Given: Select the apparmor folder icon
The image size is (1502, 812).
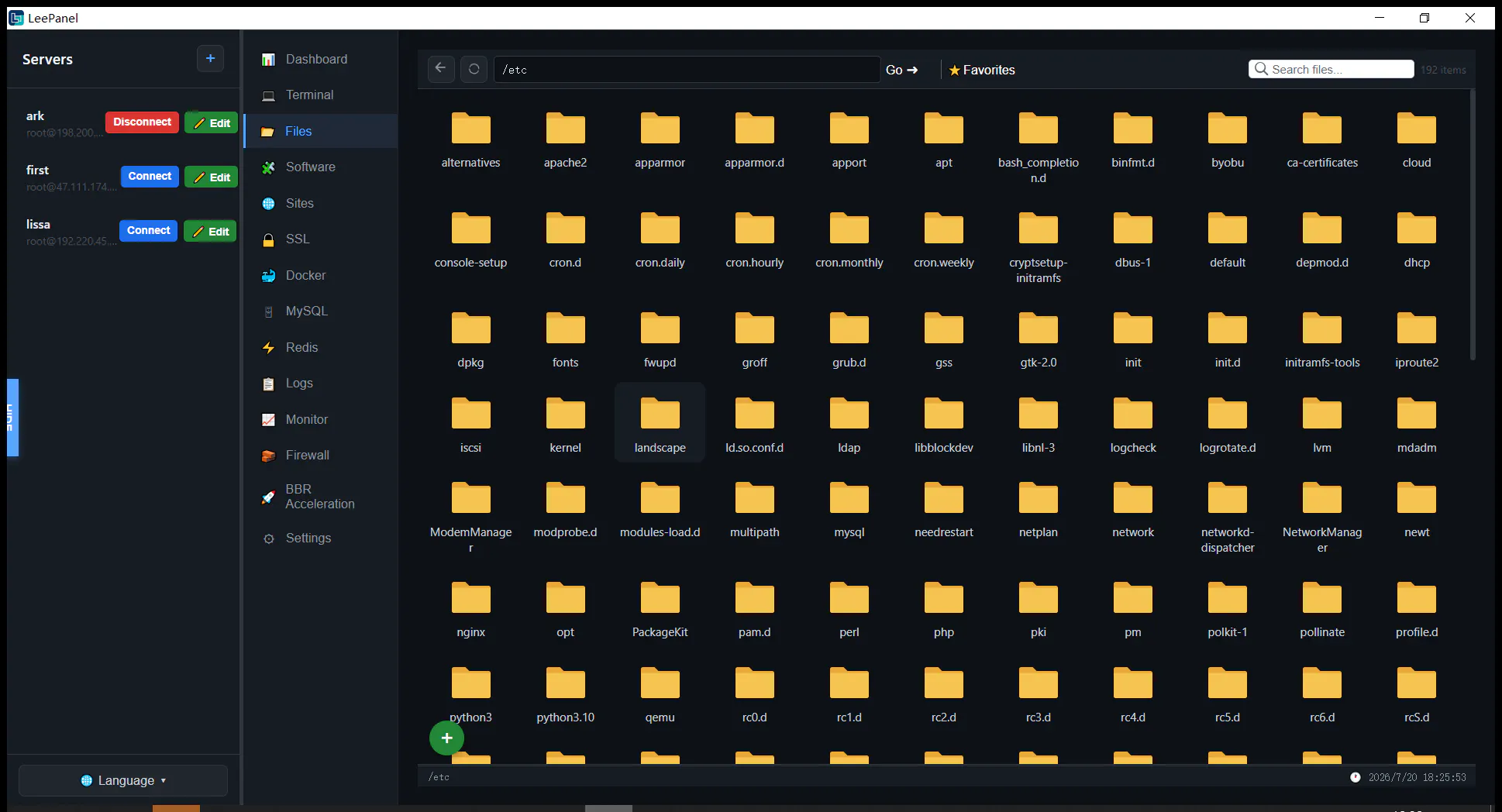Looking at the screenshot, I should pos(660,129).
